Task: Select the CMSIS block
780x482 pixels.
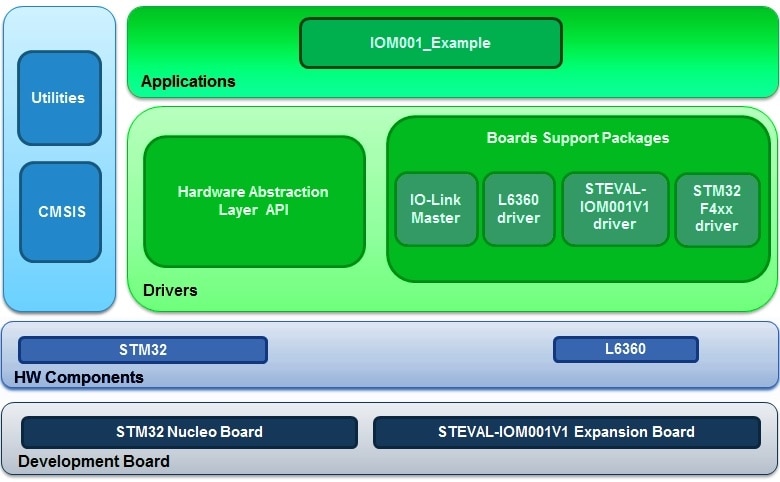Action: tap(61, 212)
